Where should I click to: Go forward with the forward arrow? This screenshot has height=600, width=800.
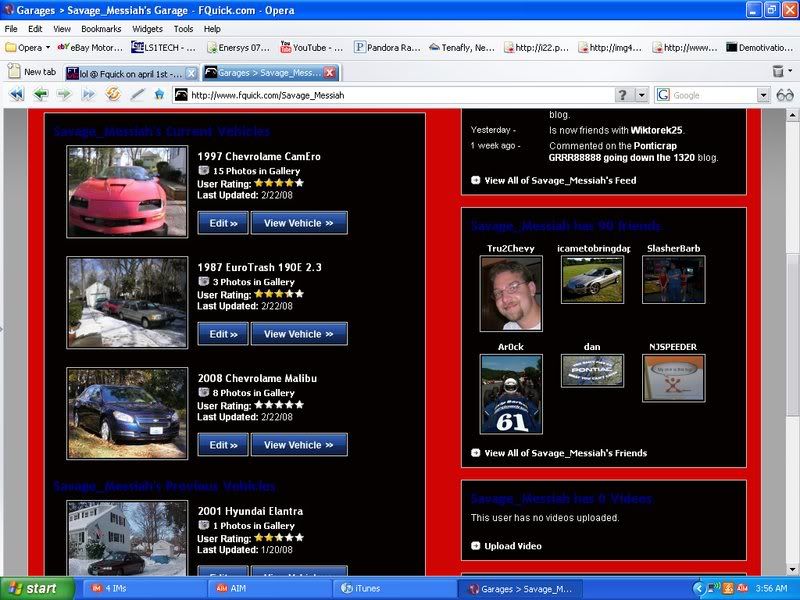64,94
